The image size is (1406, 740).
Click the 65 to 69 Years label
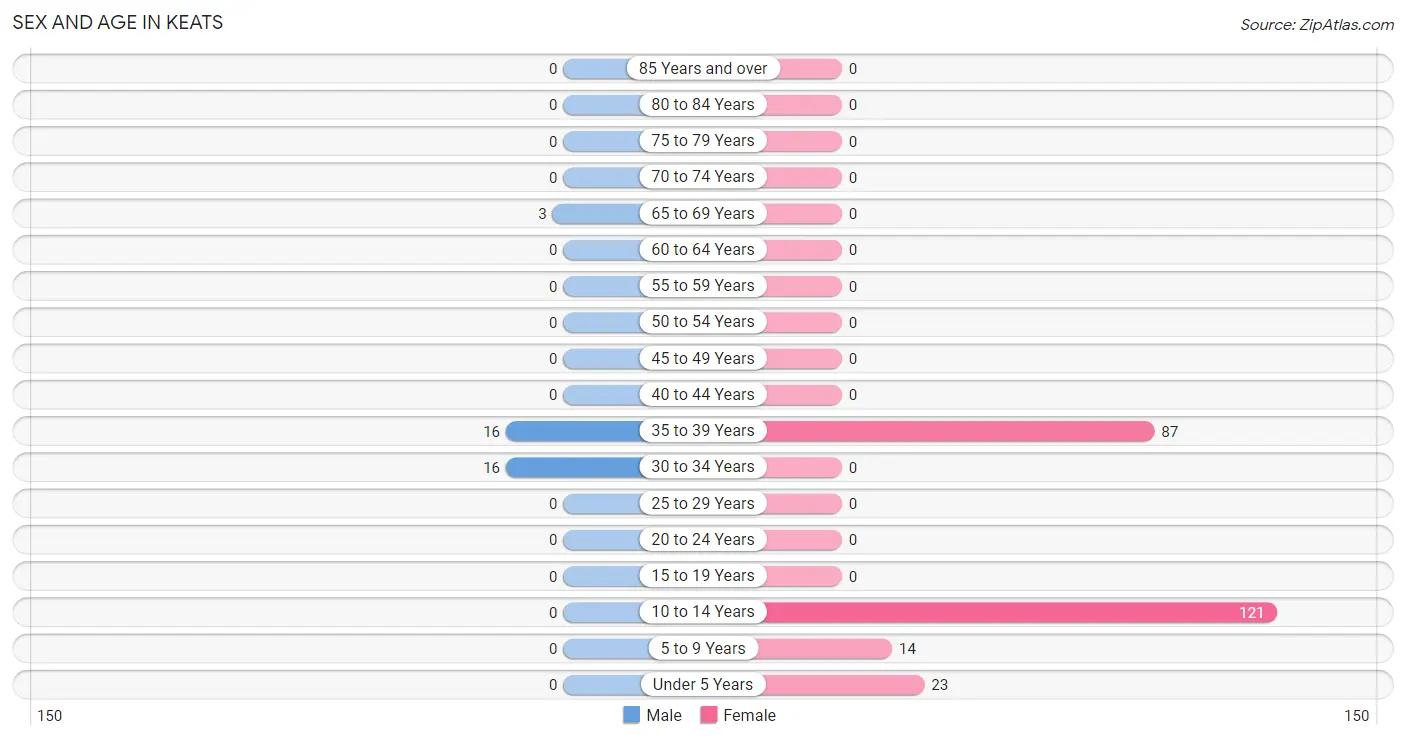point(703,213)
